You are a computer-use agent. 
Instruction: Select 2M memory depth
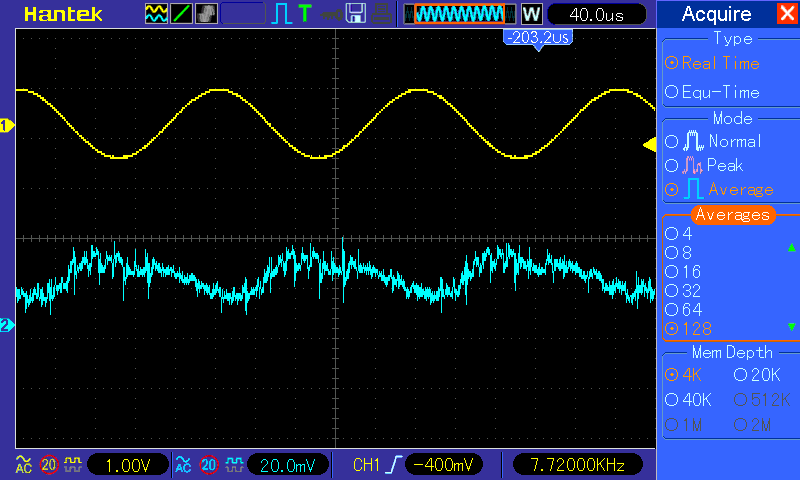pyautogui.click(x=753, y=424)
